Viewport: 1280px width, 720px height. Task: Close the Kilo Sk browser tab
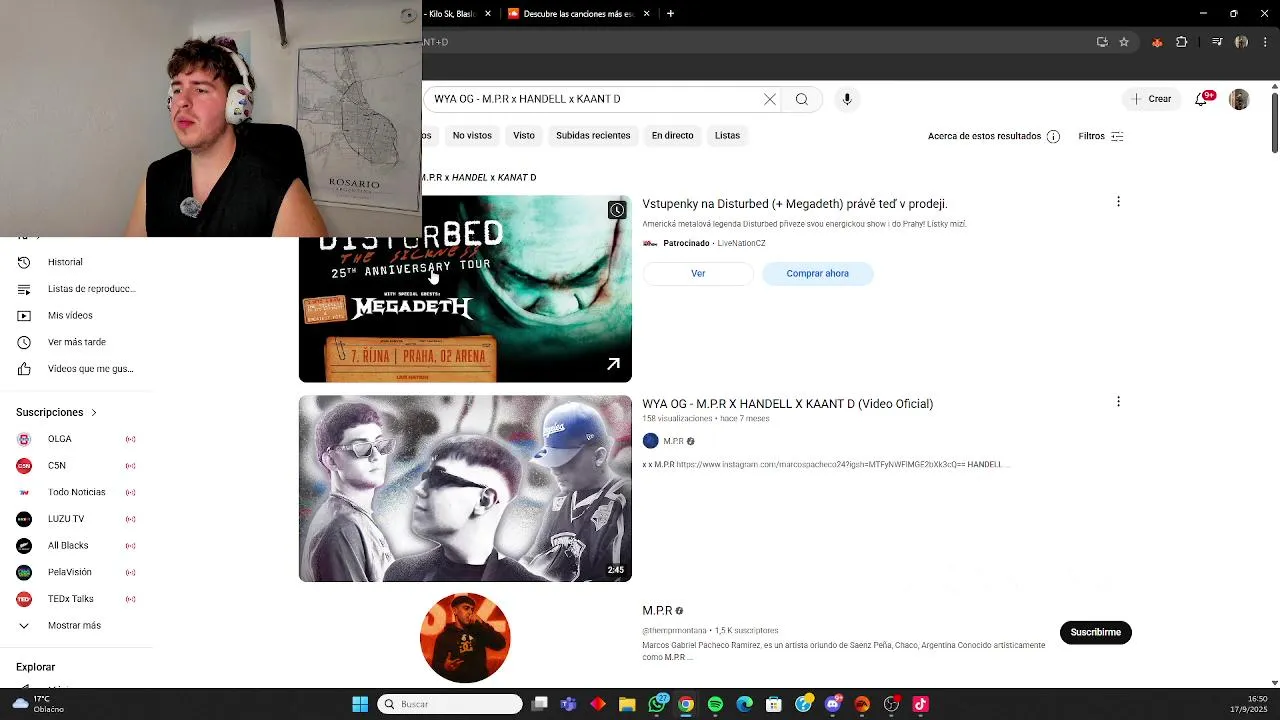488,14
